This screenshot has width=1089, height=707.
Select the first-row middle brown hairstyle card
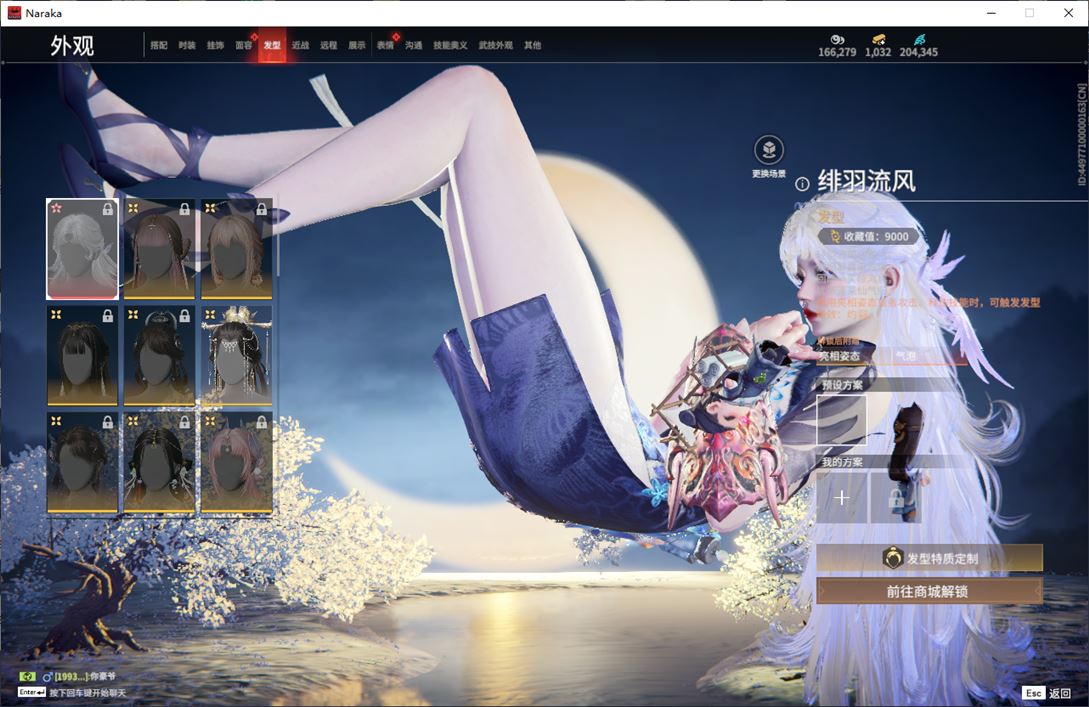coord(159,249)
